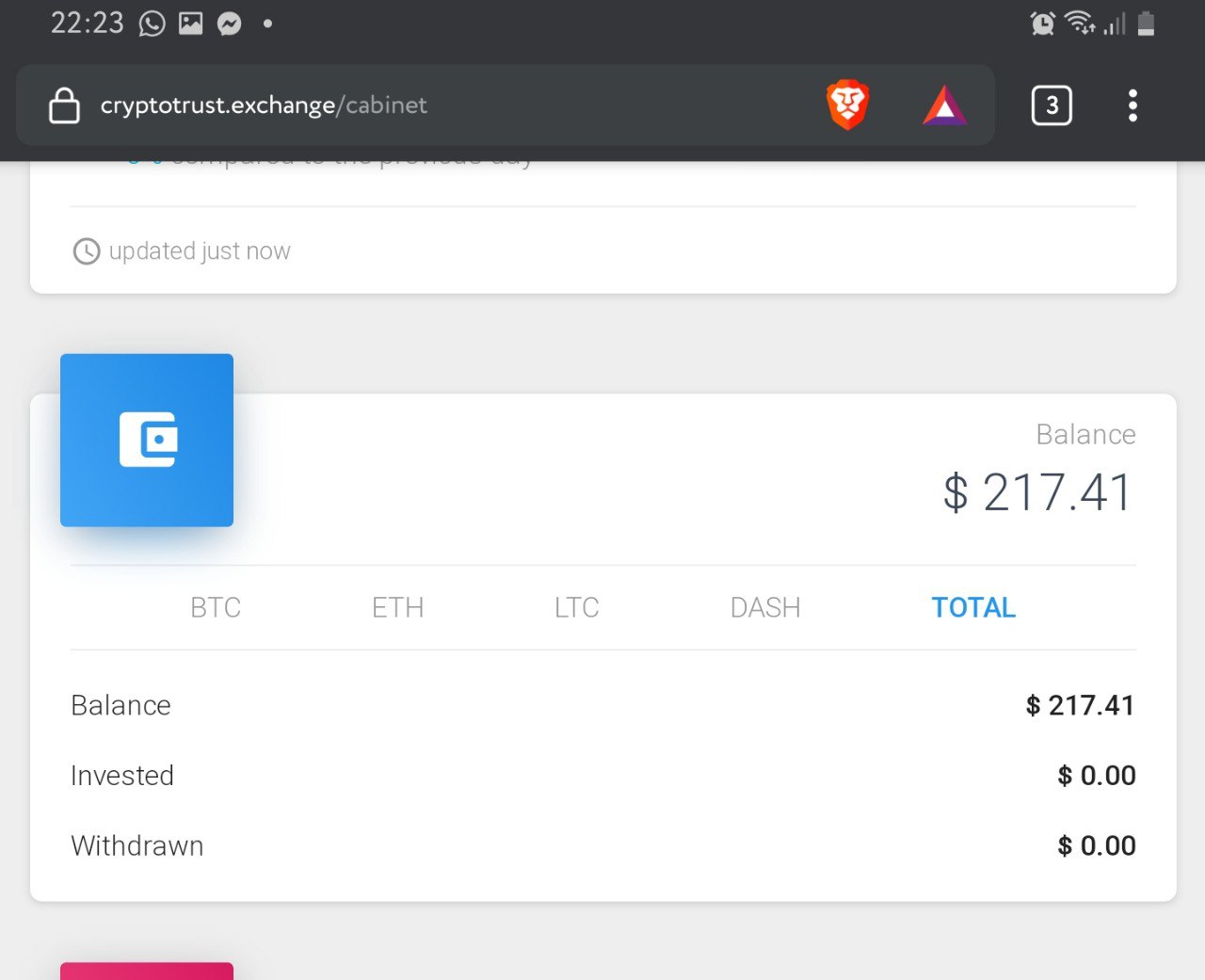Tap the cryptotrust.exchange address bar
Viewport: 1205px width, 980px height.
pos(264,105)
